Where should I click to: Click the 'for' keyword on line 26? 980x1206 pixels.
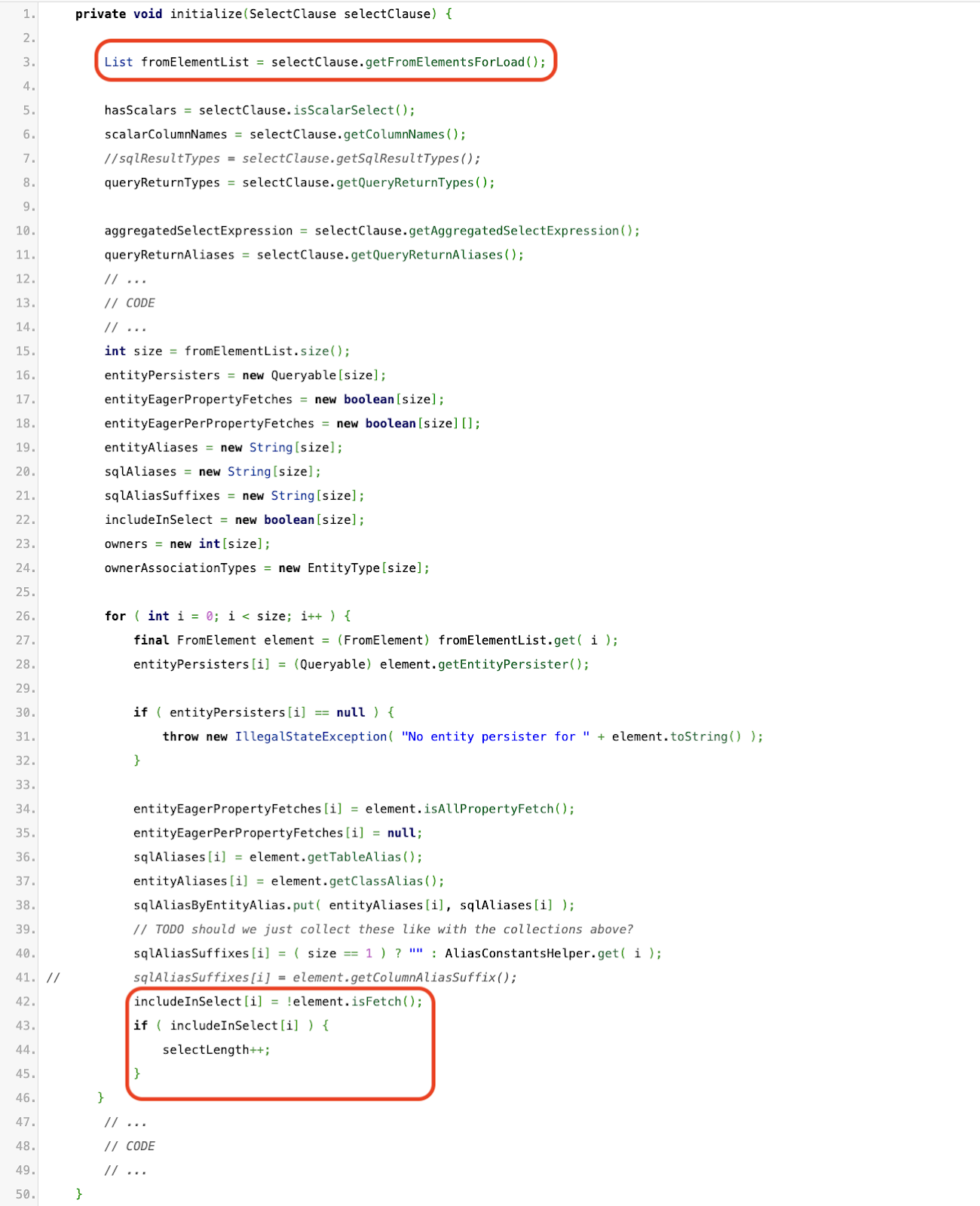tap(115, 617)
